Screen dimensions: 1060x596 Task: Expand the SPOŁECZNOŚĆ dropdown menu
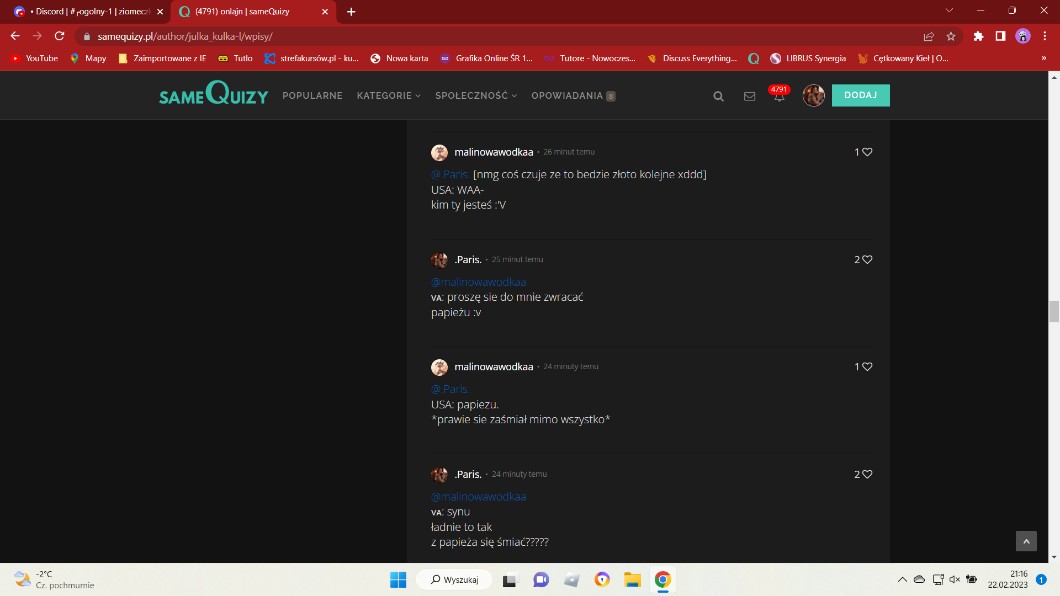(476, 96)
